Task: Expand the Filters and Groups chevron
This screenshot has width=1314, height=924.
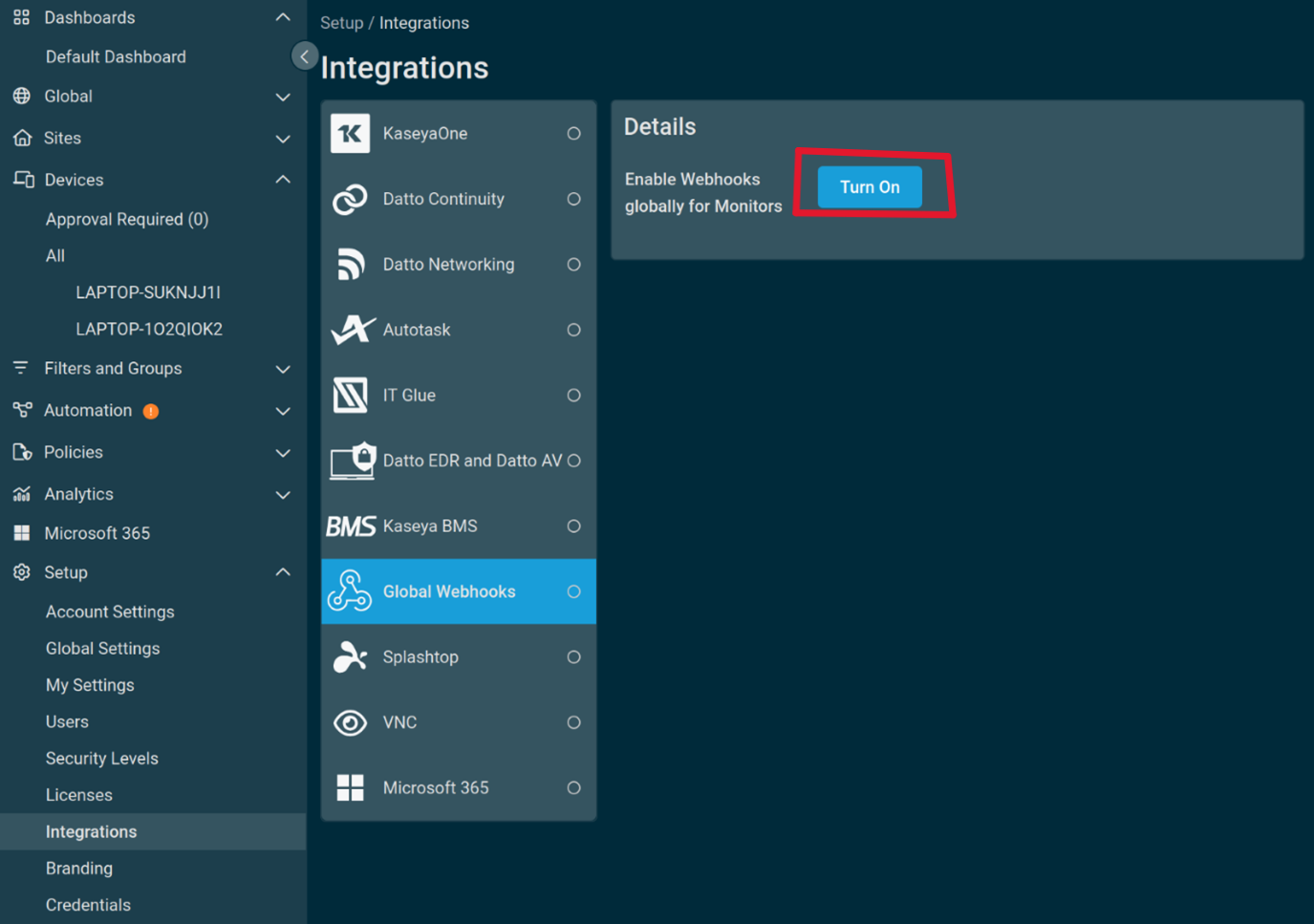Action: point(283,369)
